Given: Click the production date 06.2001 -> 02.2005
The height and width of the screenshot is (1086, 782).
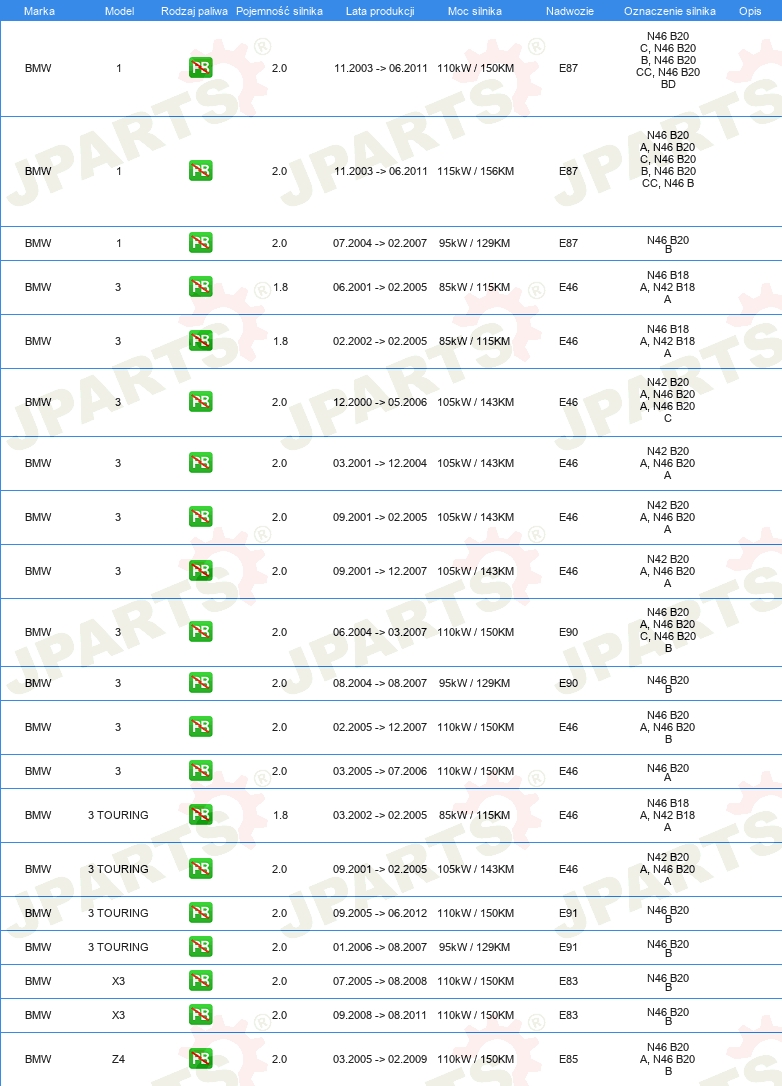Looking at the screenshot, I should pos(380,287).
